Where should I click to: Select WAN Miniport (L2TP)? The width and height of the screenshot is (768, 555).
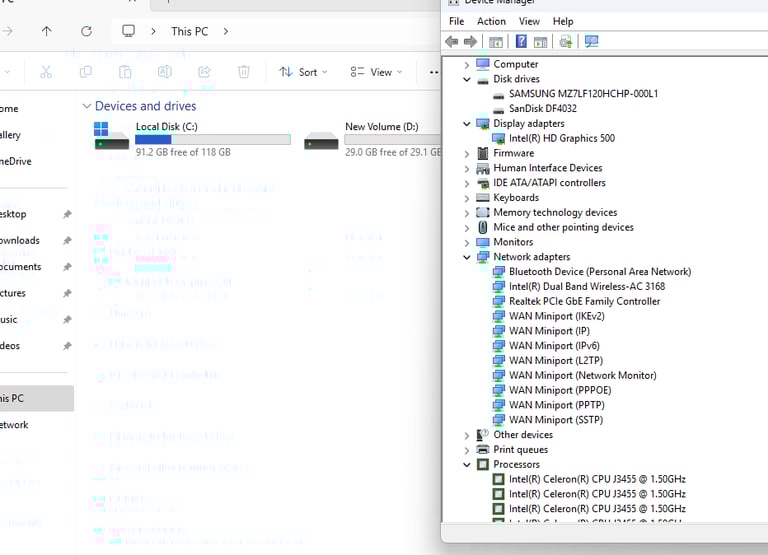(x=556, y=361)
